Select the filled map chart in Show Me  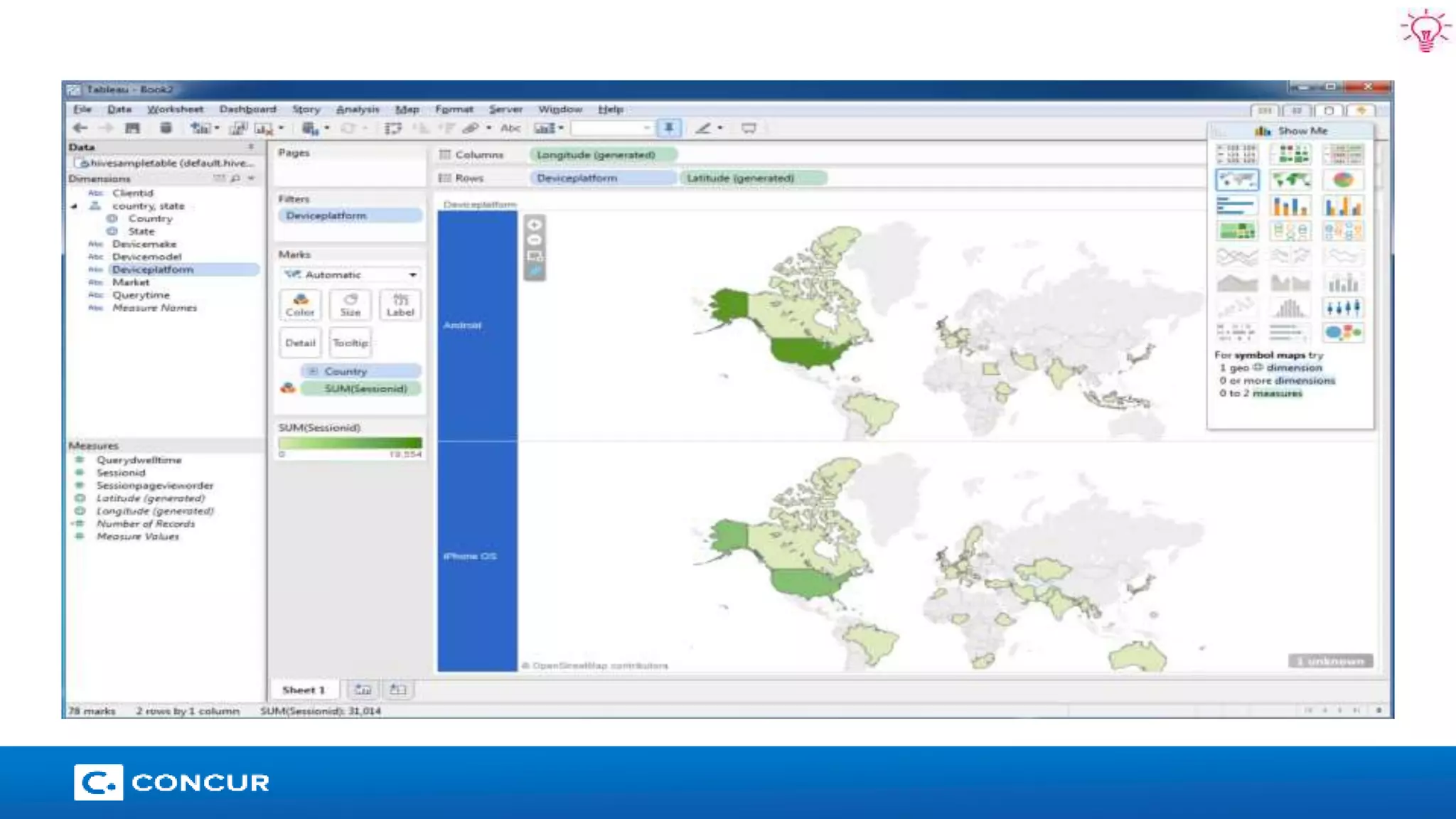coord(1290,180)
